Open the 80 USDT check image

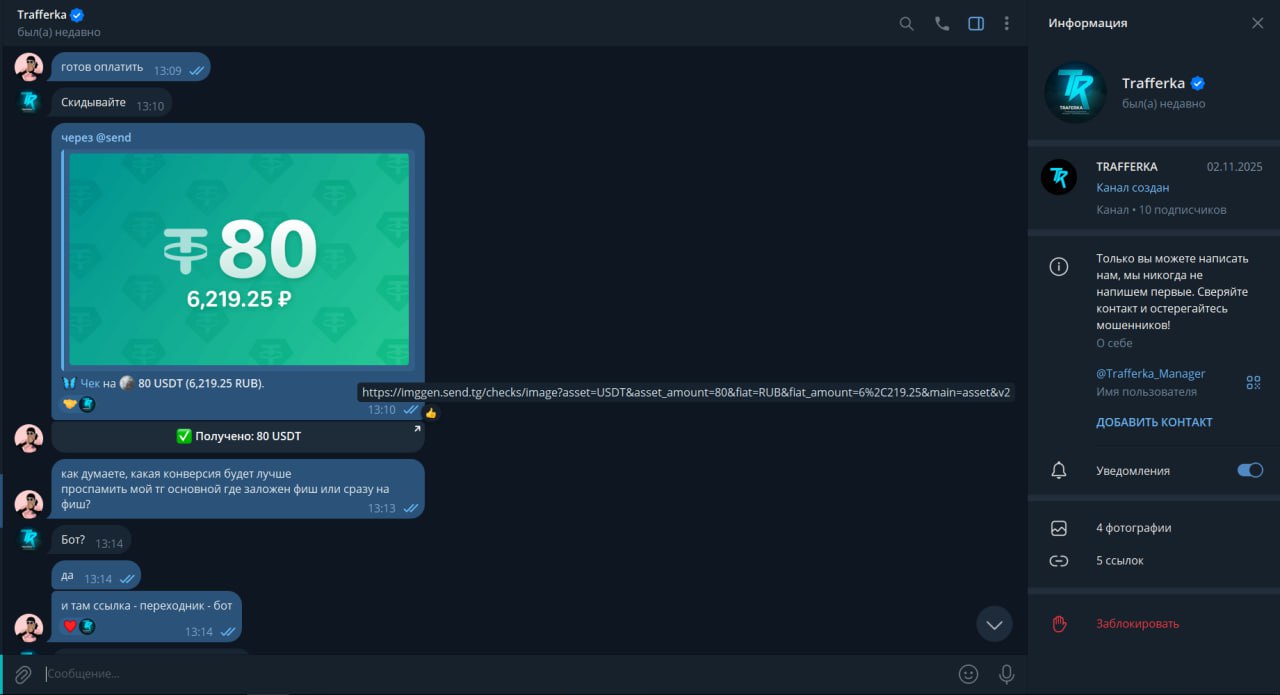click(239, 259)
